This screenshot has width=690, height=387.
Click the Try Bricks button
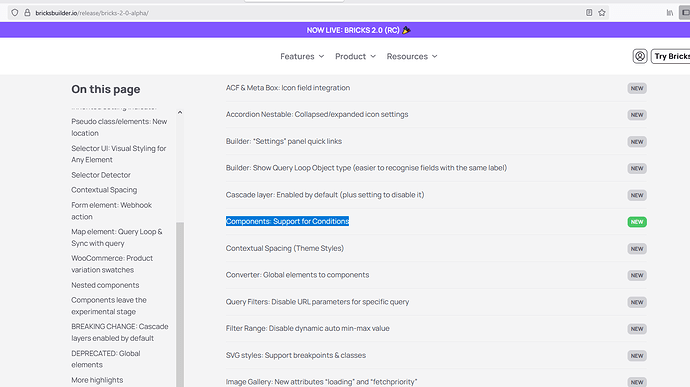pyautogui.click(x=671, y=56)
